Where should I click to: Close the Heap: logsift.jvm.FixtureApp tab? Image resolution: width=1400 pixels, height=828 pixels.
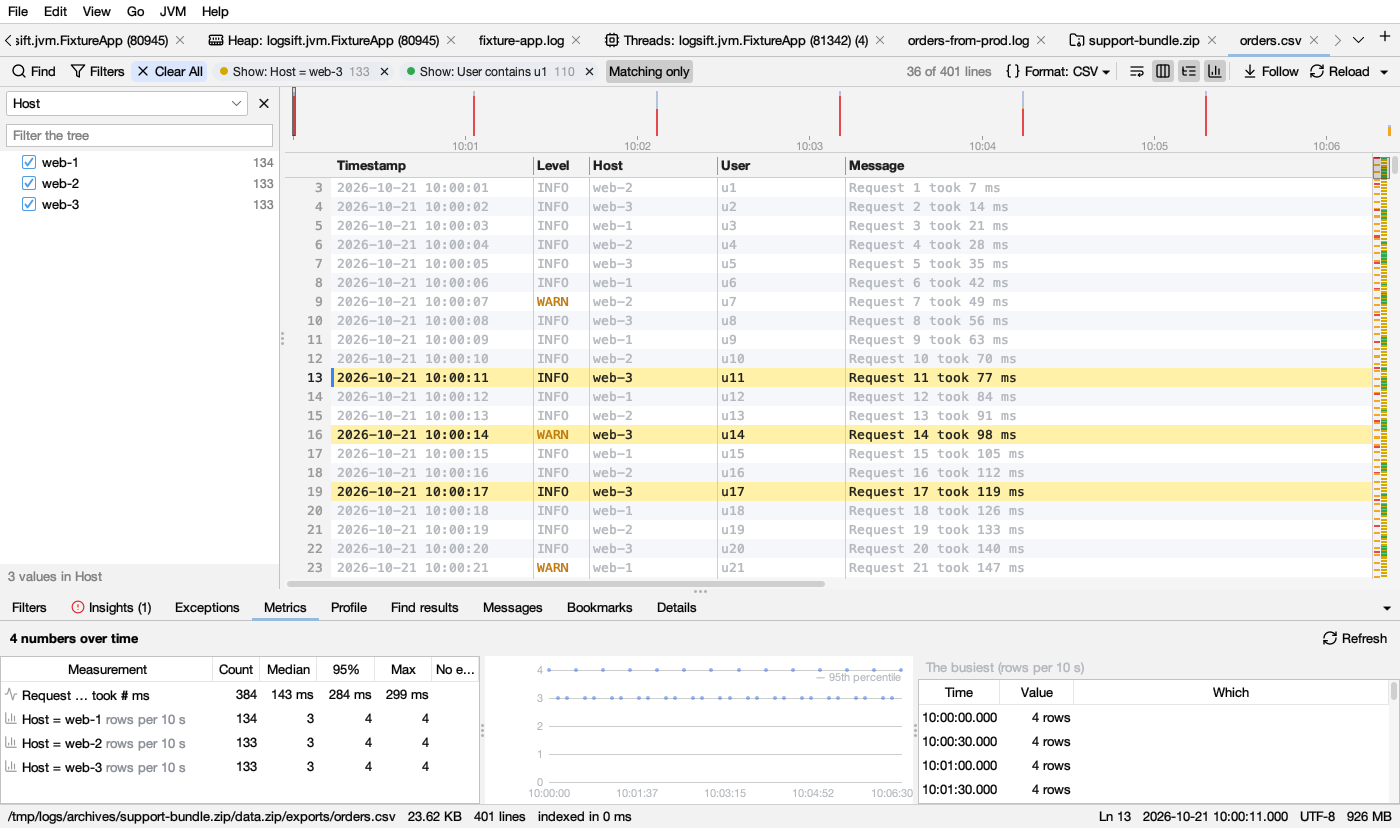point(451,41)
